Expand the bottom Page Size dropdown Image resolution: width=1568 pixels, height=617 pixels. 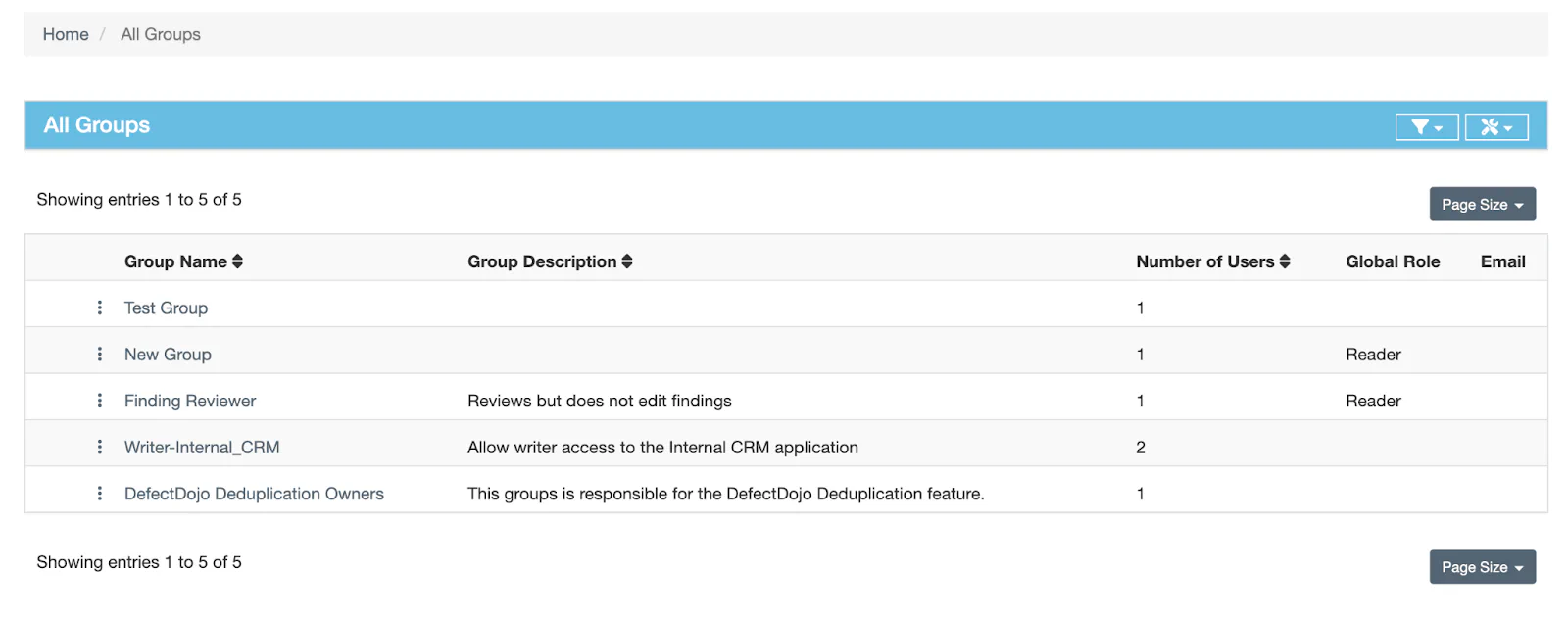point(1482,567)
